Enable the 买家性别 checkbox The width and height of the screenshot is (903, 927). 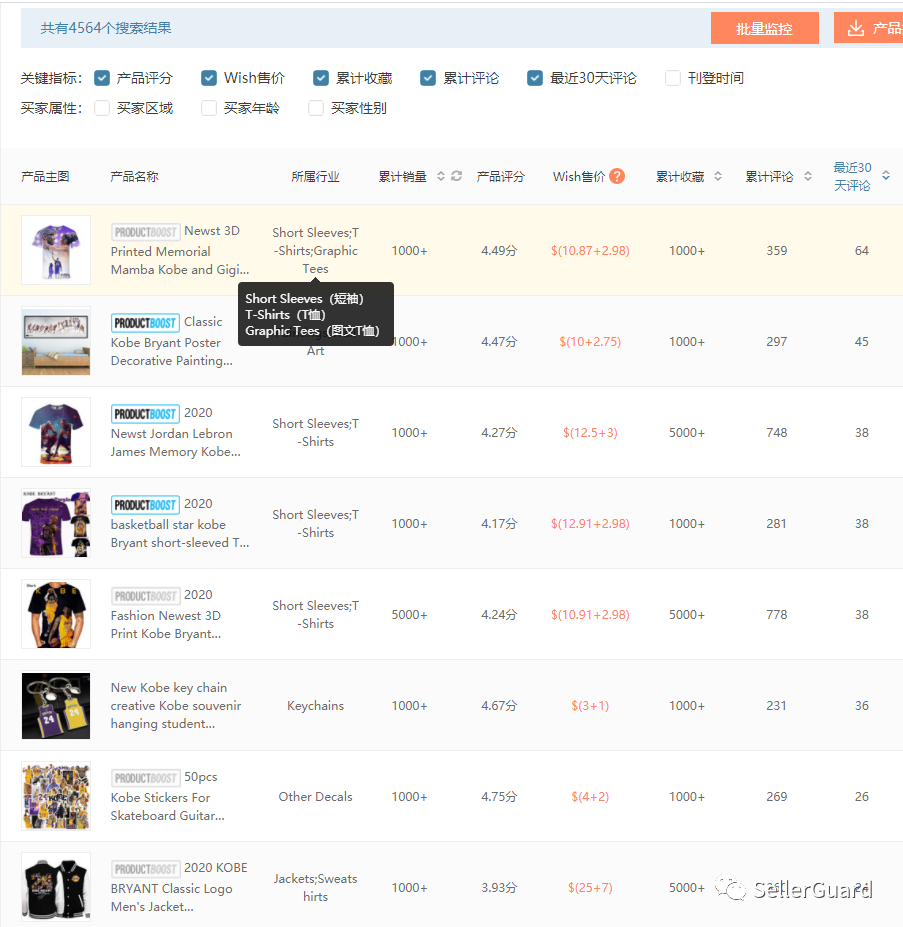(316, 108)
